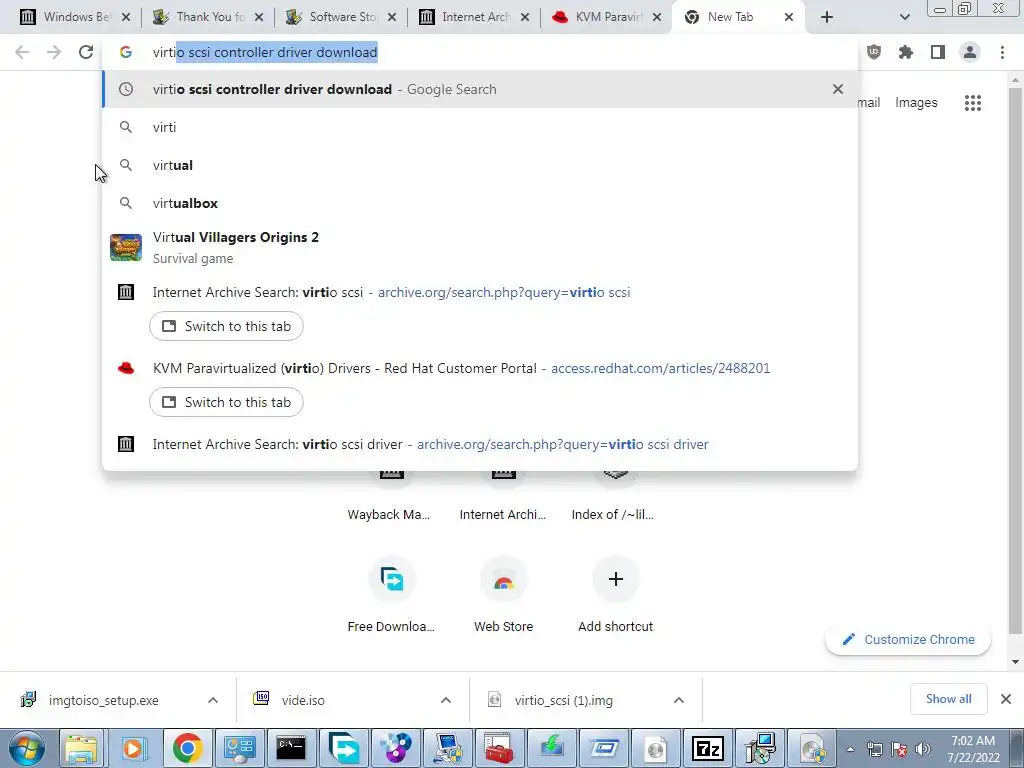Open Windows Explorer from taskbar
Viewport: 1024px width, 768px height.
click(80, 748)
